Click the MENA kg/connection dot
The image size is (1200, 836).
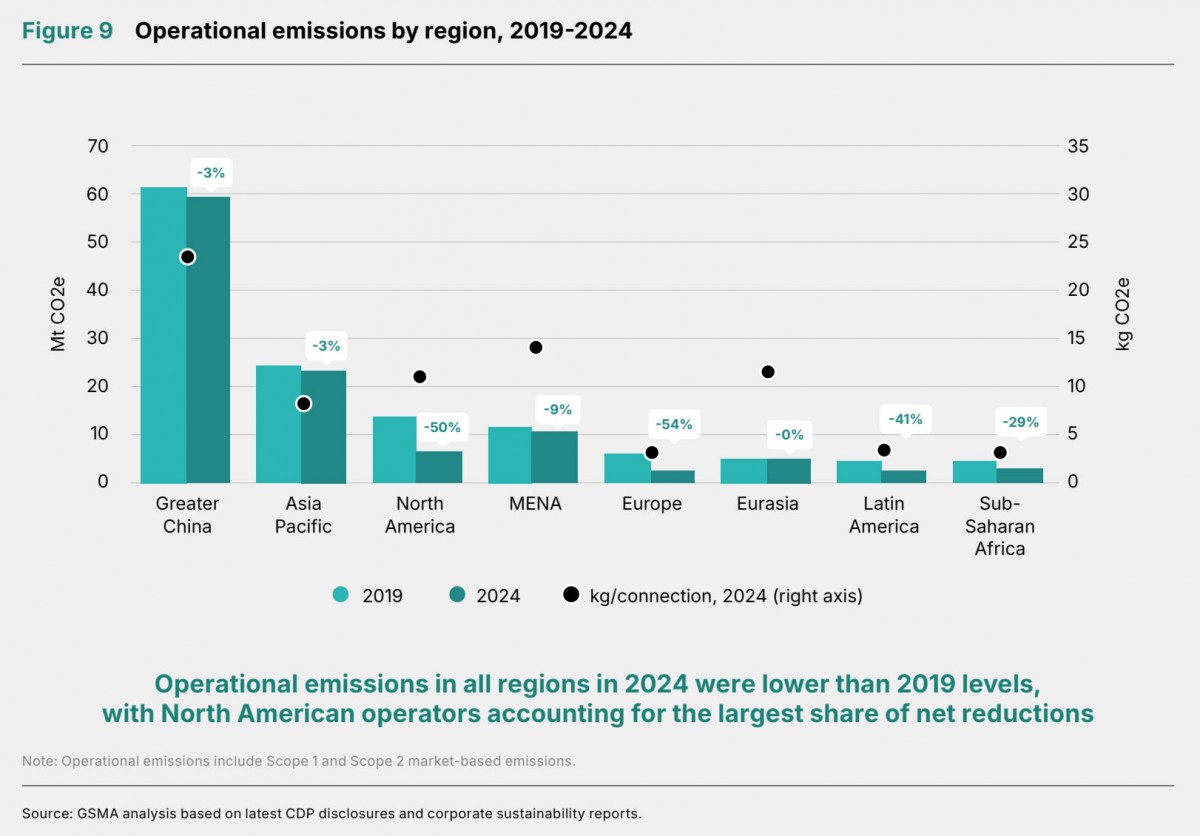[535, 347]
